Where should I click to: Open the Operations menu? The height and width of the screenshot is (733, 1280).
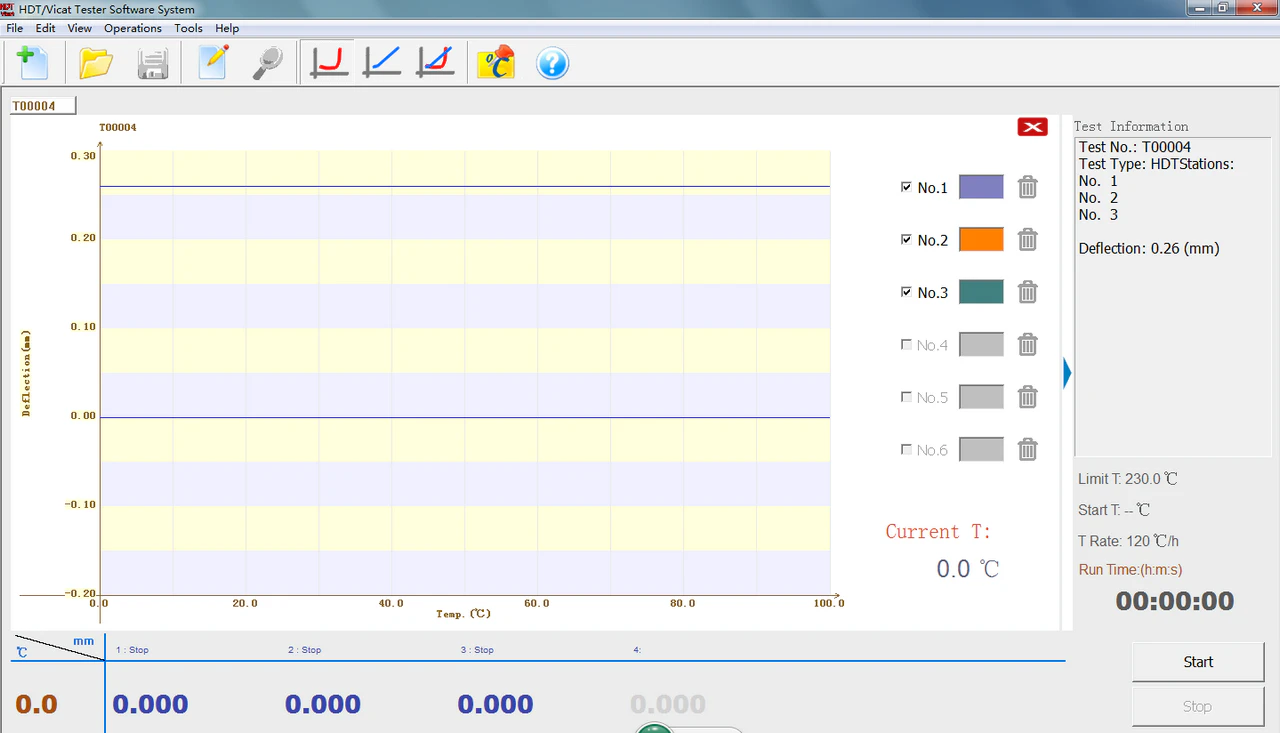132,28
